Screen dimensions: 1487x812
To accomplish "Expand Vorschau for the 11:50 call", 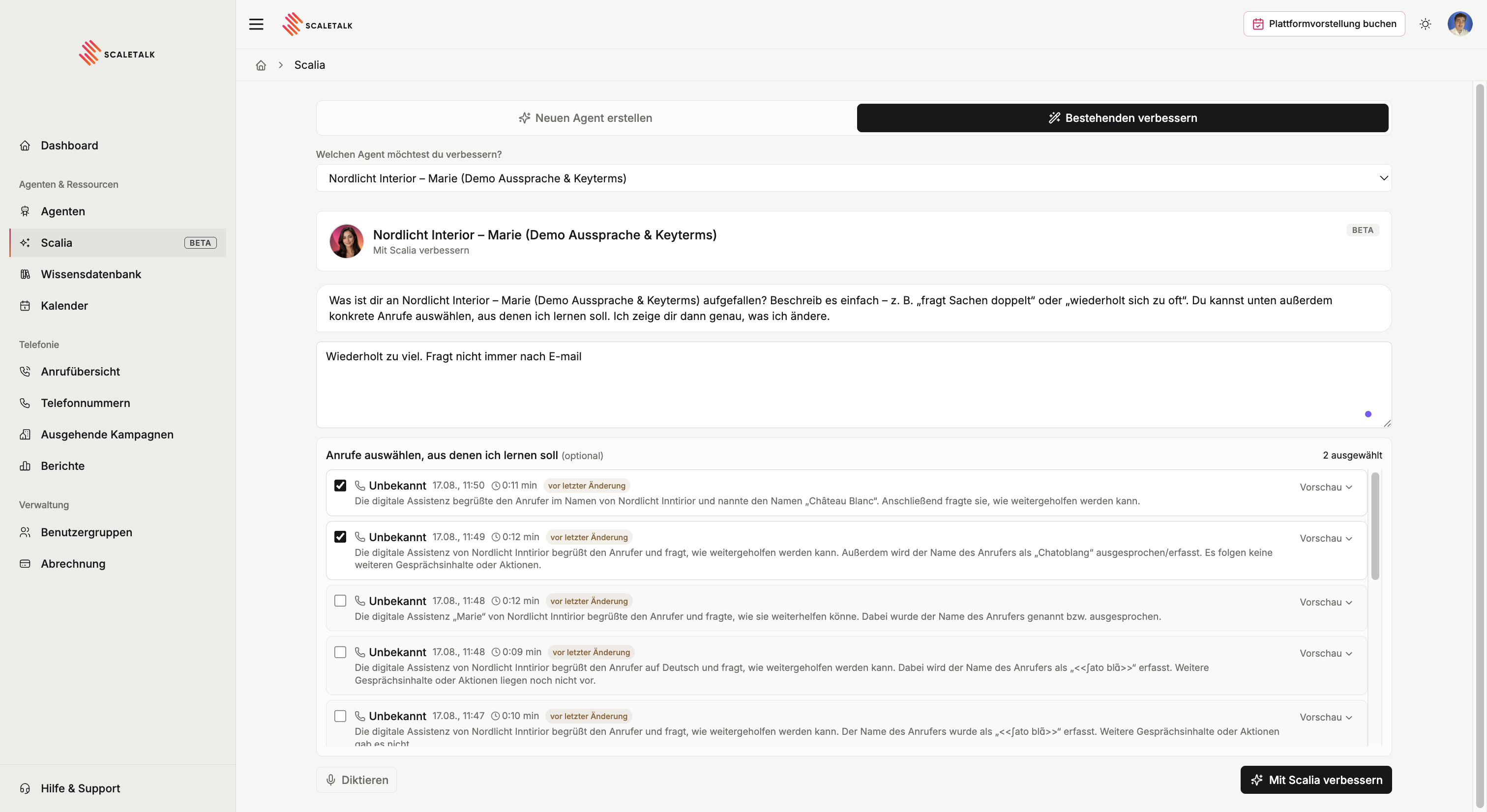I will (1326, 487).
